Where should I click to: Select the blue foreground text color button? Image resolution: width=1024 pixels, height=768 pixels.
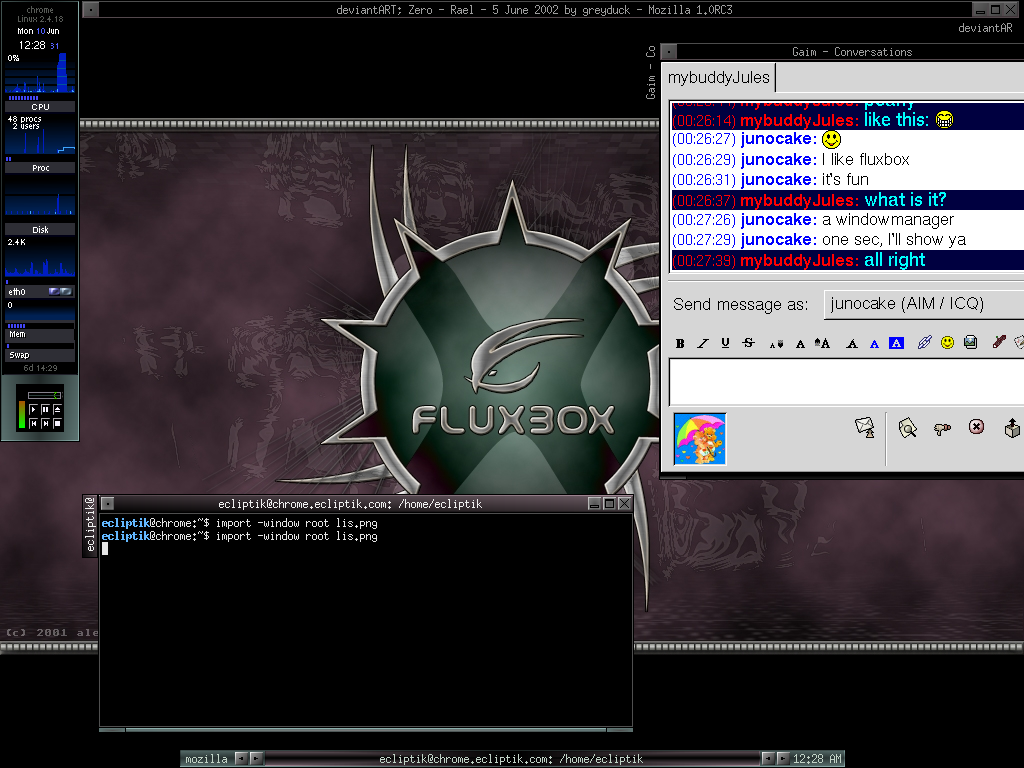(x=874, y=343)
